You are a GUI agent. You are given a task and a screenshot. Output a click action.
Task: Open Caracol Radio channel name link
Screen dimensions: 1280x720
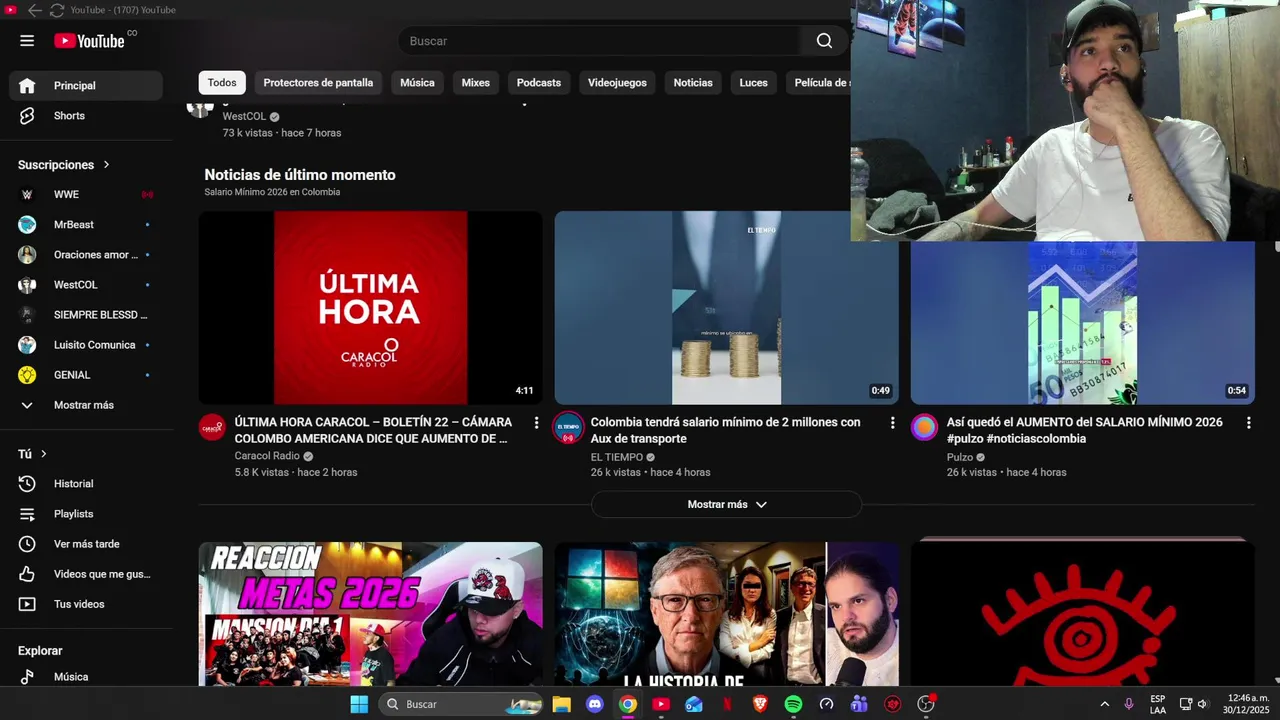[x=267, y=456]
